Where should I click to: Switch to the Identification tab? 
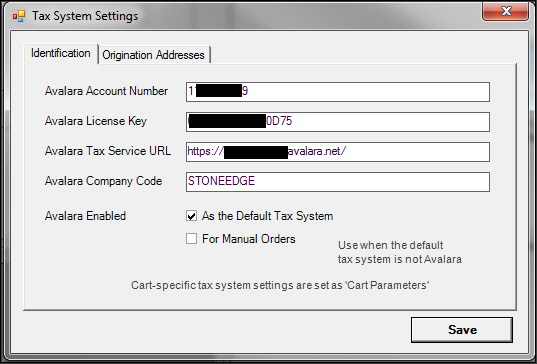tap(61, 53)
